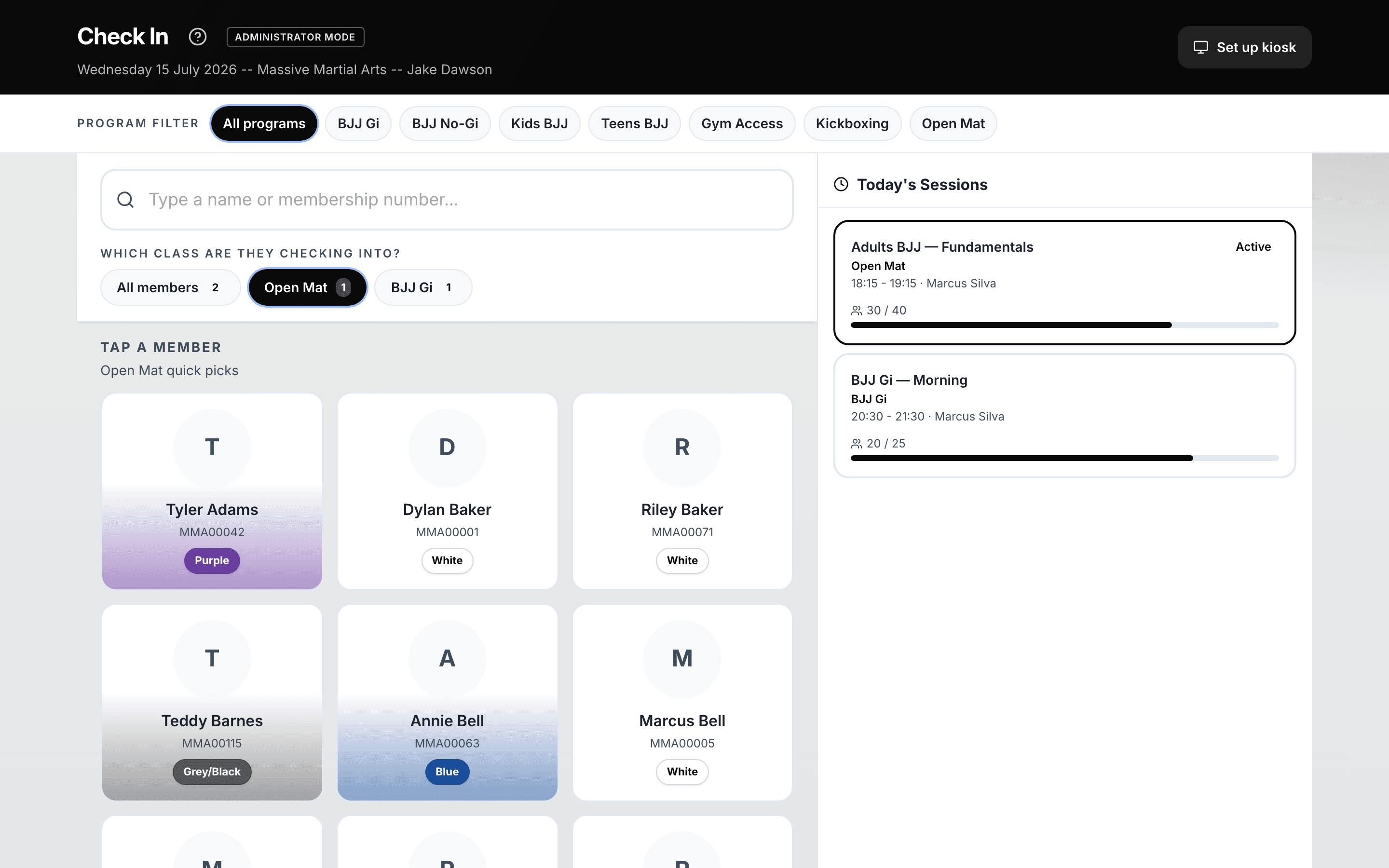Screen dimensions: 1389x868
Task: Click membership number MMA00001
Action: point(447,532)
